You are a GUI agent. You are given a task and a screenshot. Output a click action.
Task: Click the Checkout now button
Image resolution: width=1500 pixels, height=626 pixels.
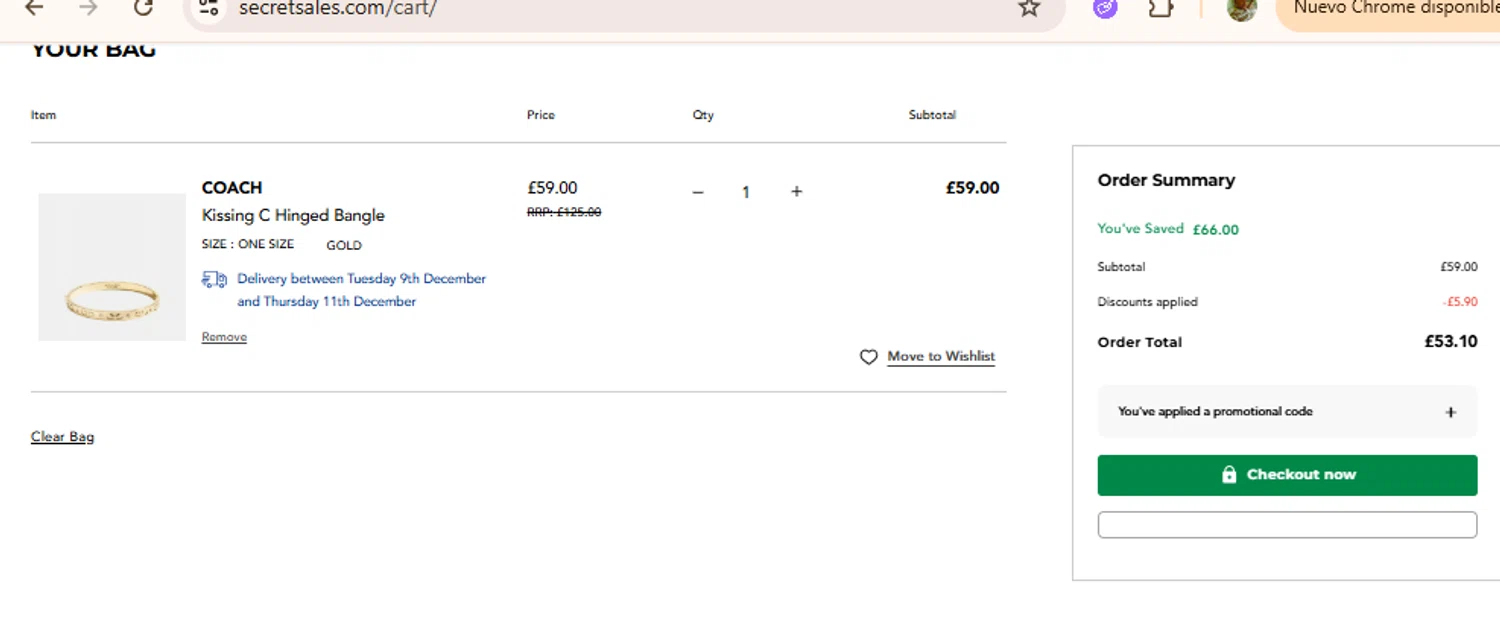click(1287, 475)
